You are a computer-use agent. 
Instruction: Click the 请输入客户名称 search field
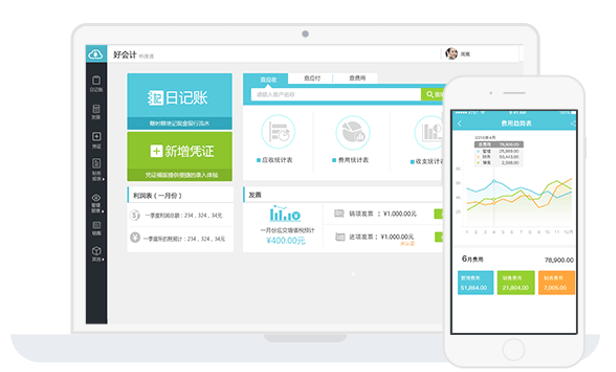[x=336, y=94]
